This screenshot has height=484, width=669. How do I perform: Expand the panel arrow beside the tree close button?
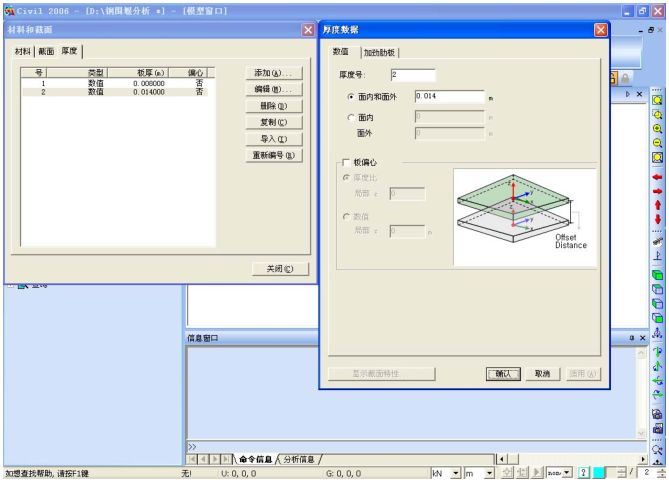click(x=627, y=94)
